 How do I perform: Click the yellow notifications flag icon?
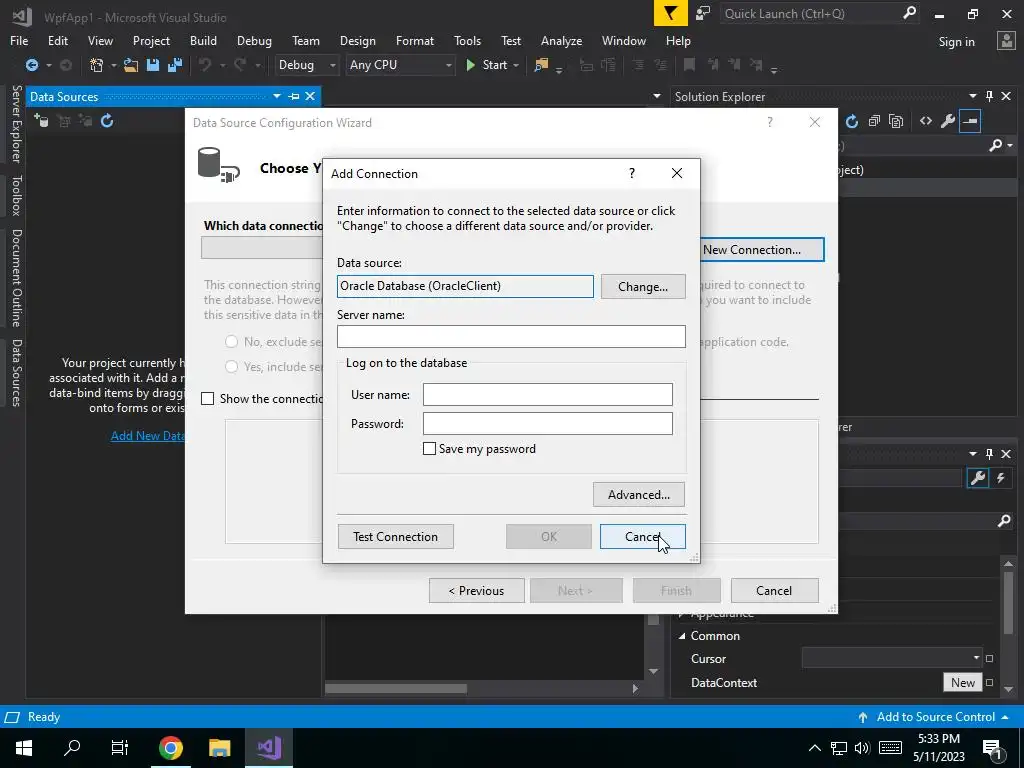(x=671, y=14)
